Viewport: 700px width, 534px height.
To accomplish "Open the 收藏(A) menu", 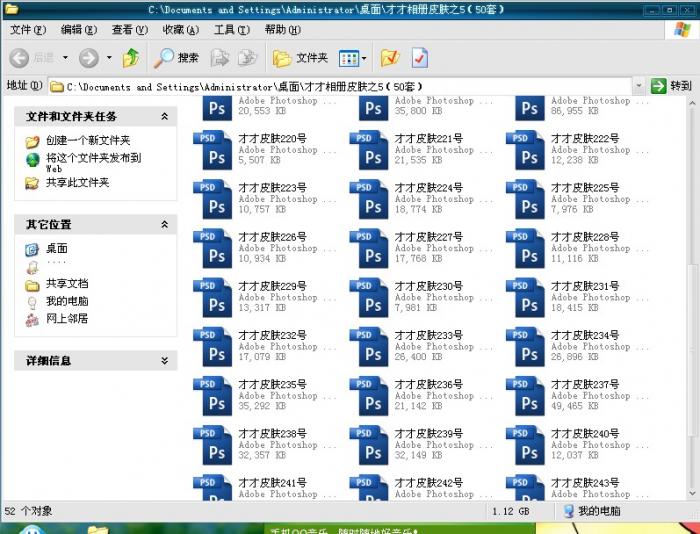I will (x=180, y=30).
